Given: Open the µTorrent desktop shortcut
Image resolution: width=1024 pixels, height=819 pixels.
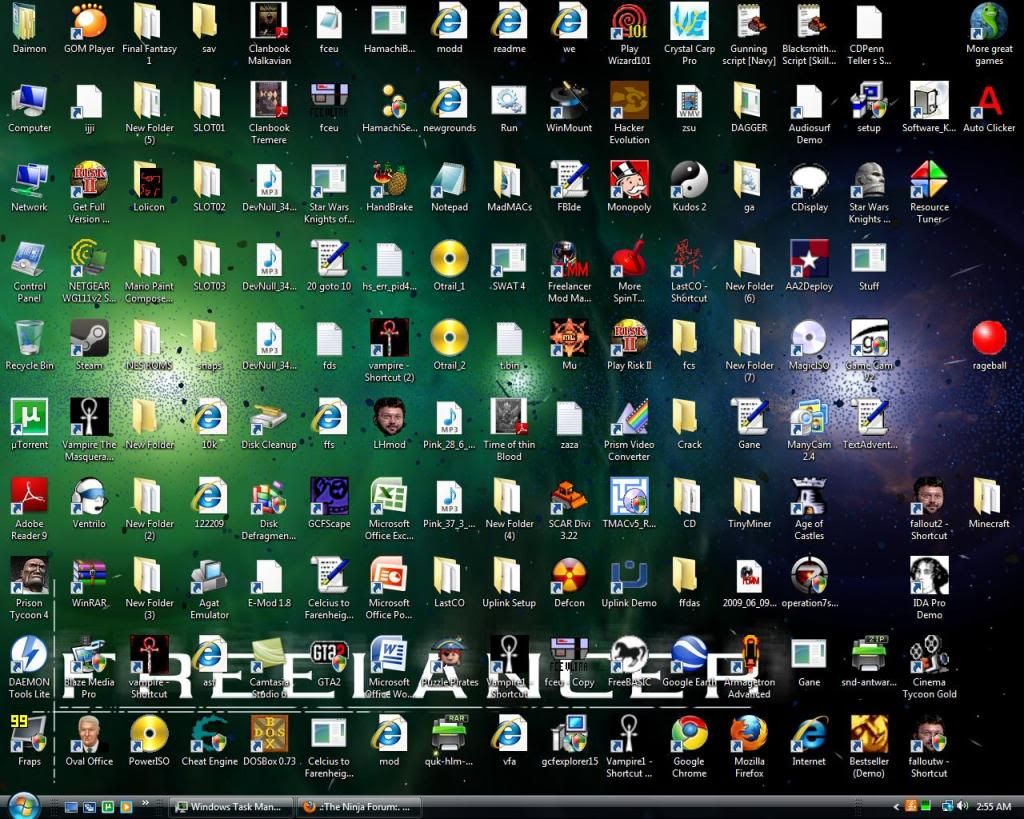Looking at the screenshot, I should pyautogui.click(x=29, y=417).
